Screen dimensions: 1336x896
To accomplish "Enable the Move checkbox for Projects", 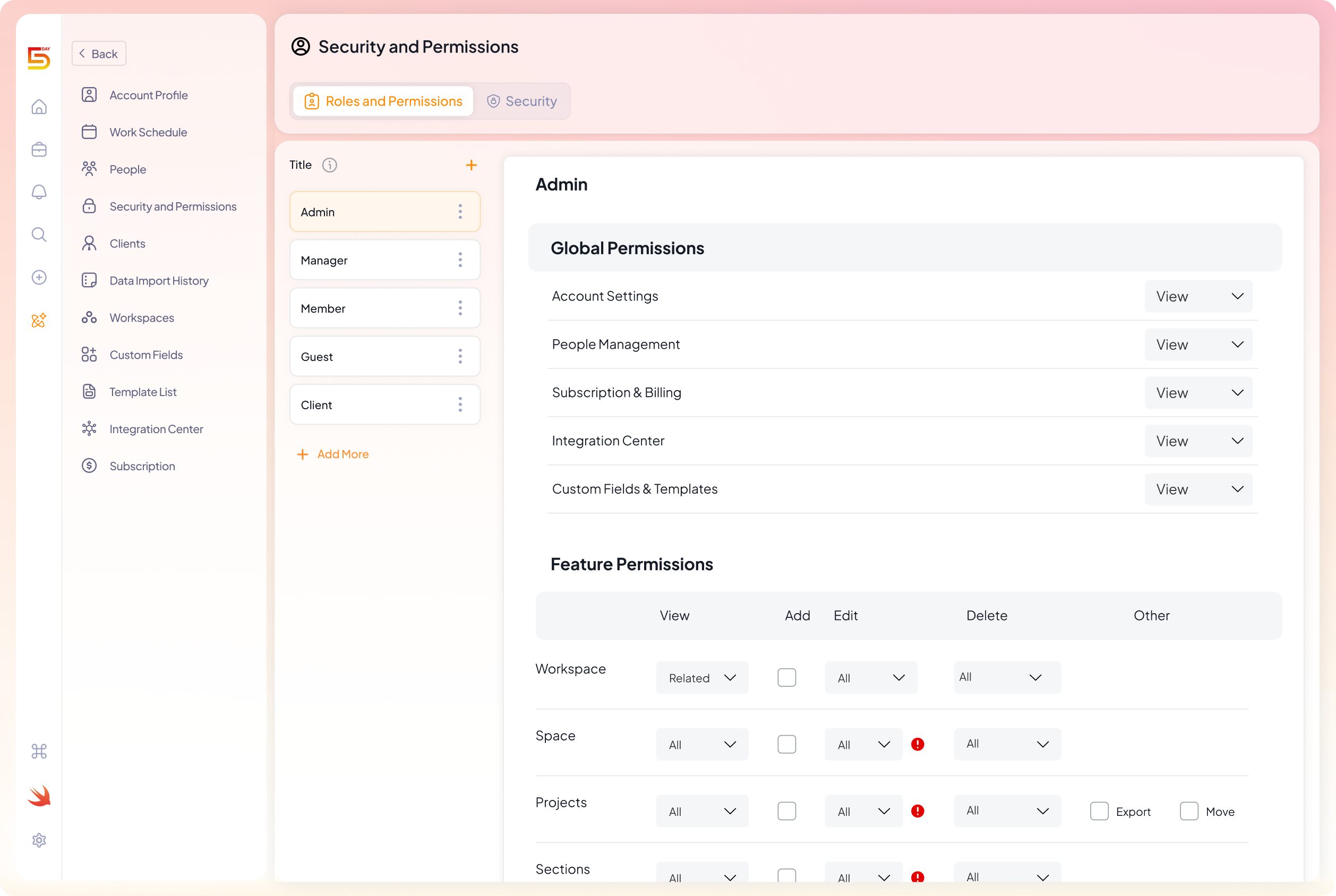I will [x=1189, y=811].
